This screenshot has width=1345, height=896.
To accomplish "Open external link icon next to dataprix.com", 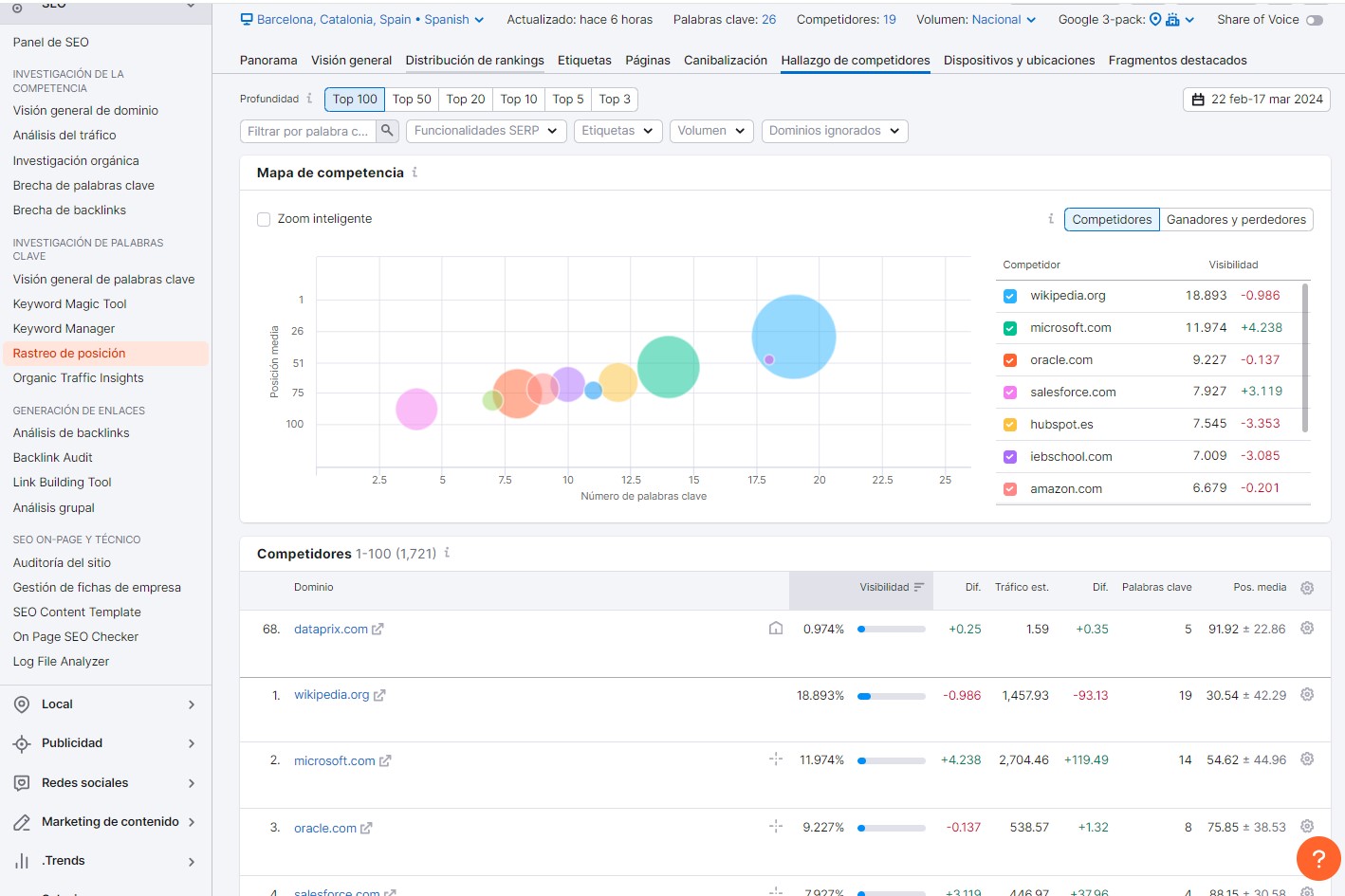I will tap(378, 630).
